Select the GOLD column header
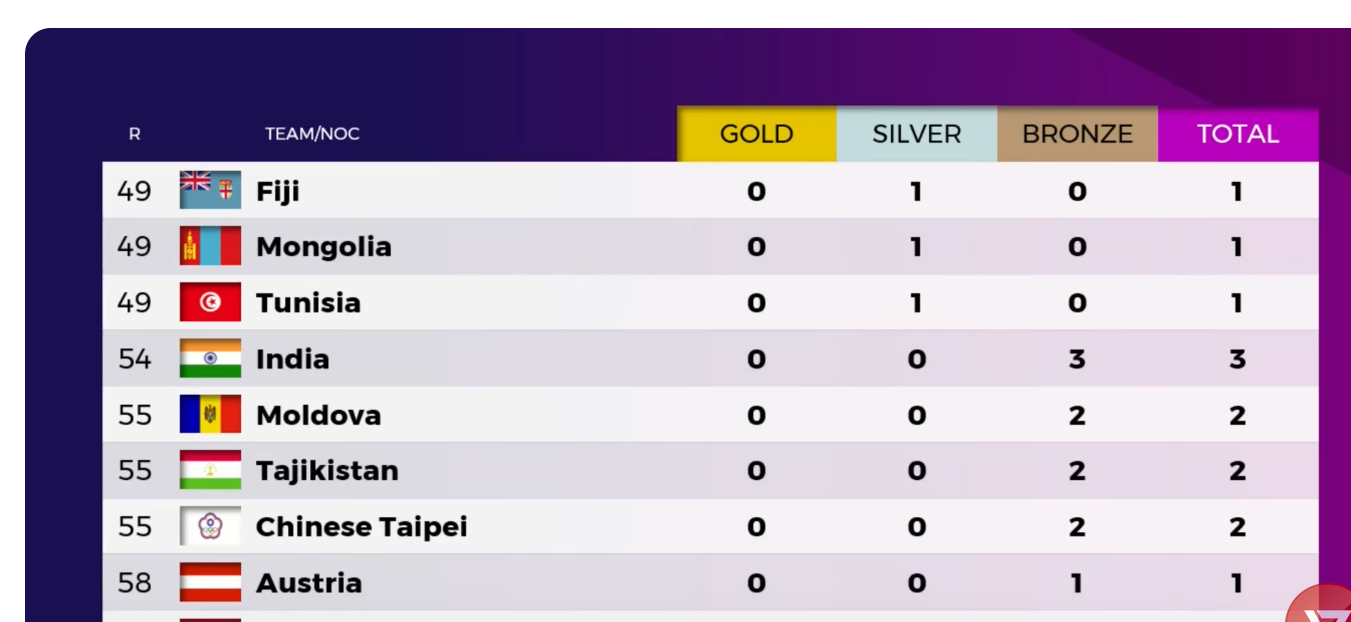1351x622 pixels. pyautogui.click(x=757, y=134)
